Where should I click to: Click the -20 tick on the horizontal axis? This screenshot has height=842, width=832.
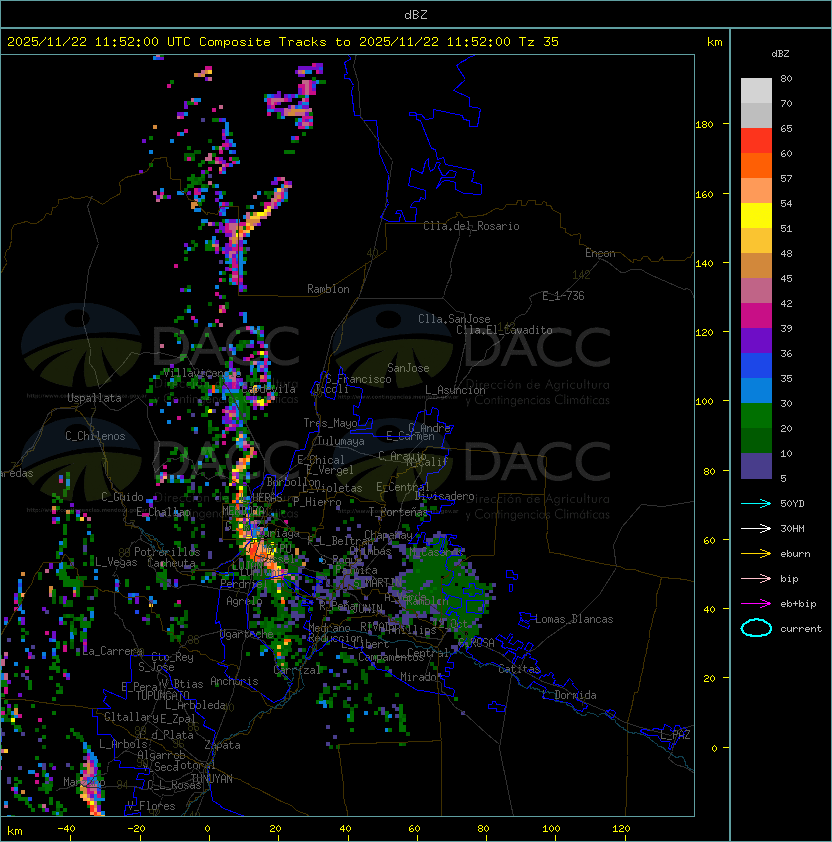[136, 829]
